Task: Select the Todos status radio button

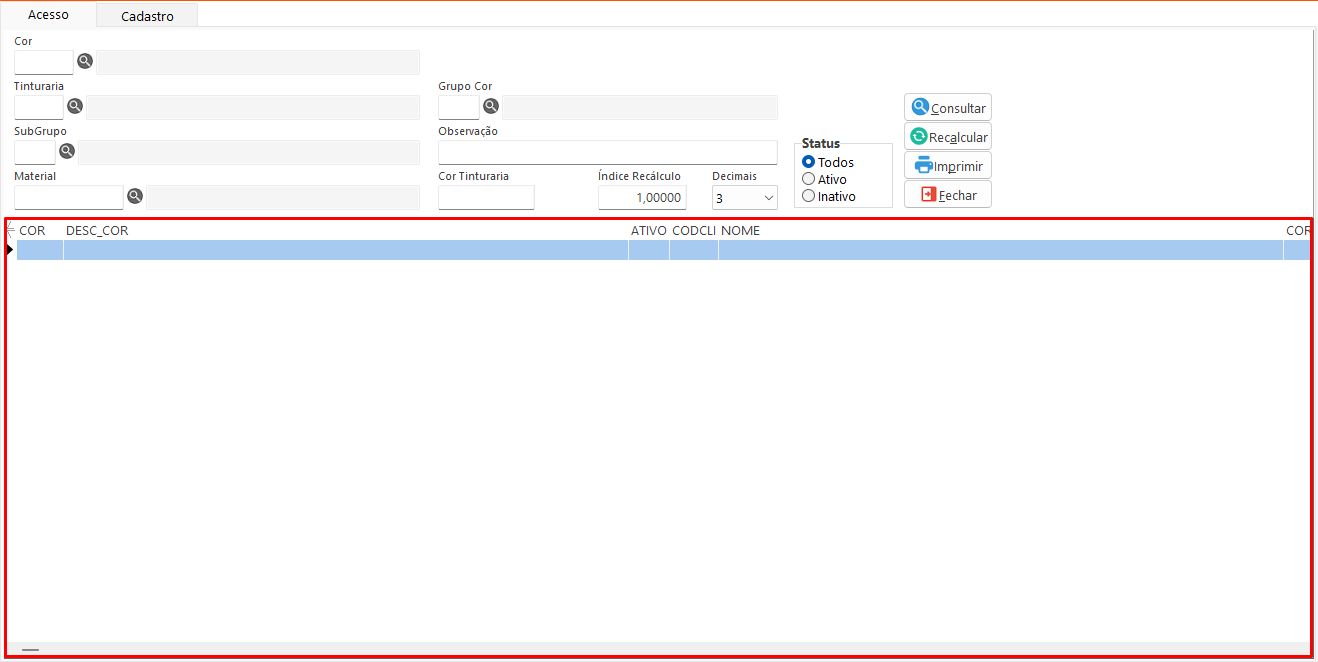Action: pyautogui.click(x=809, y=162)
